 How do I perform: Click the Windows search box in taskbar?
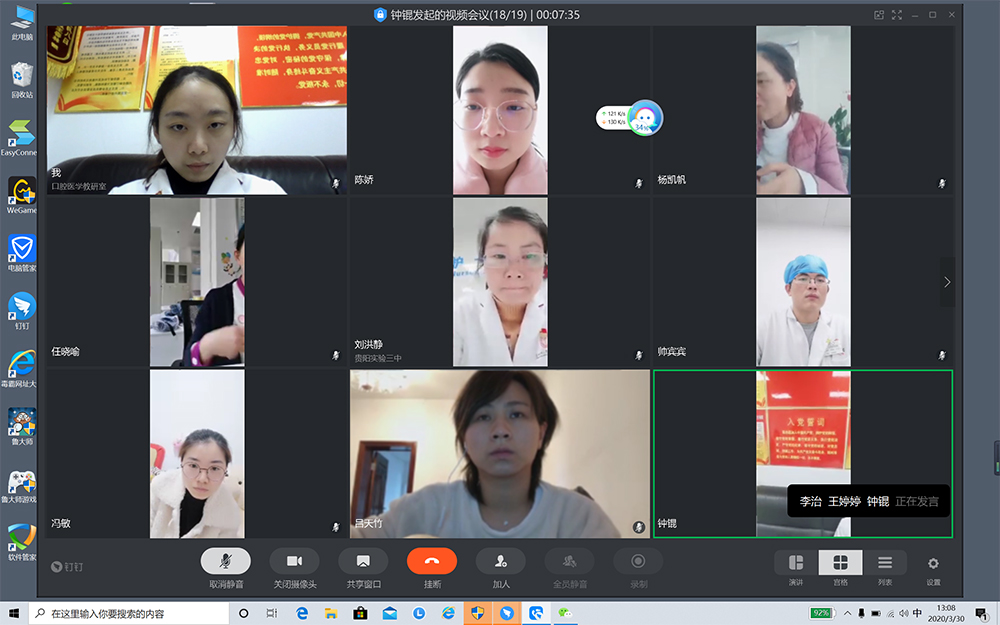click(x=130, y=613)
